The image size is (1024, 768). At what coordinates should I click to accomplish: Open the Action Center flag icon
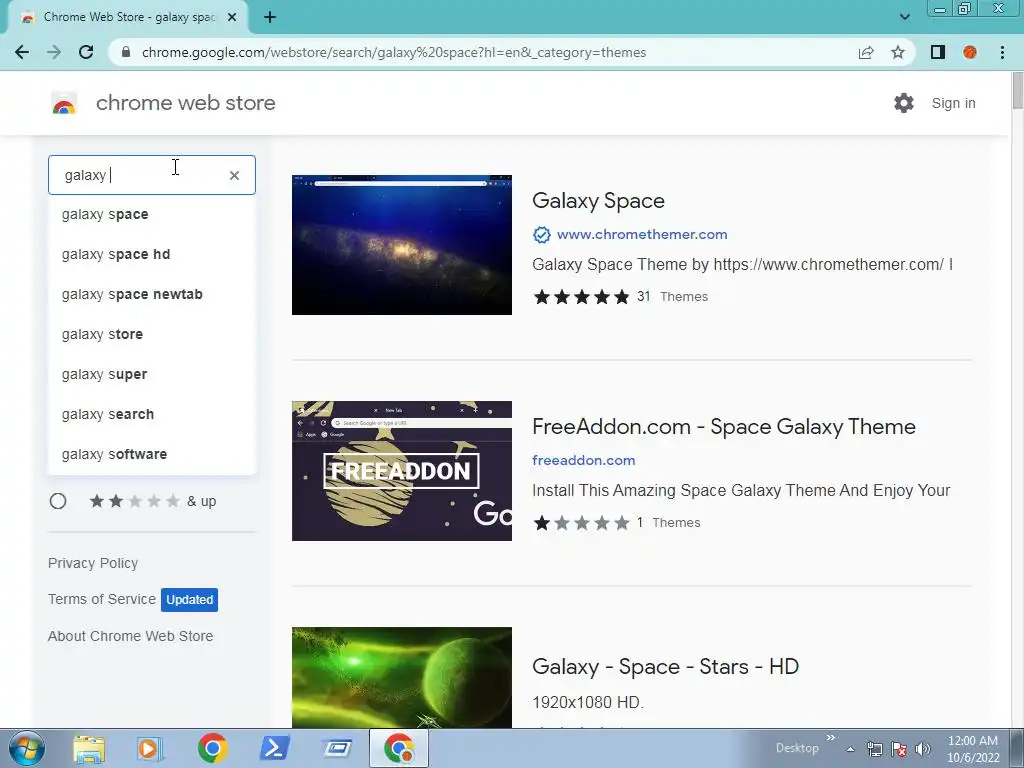(899, 749)
